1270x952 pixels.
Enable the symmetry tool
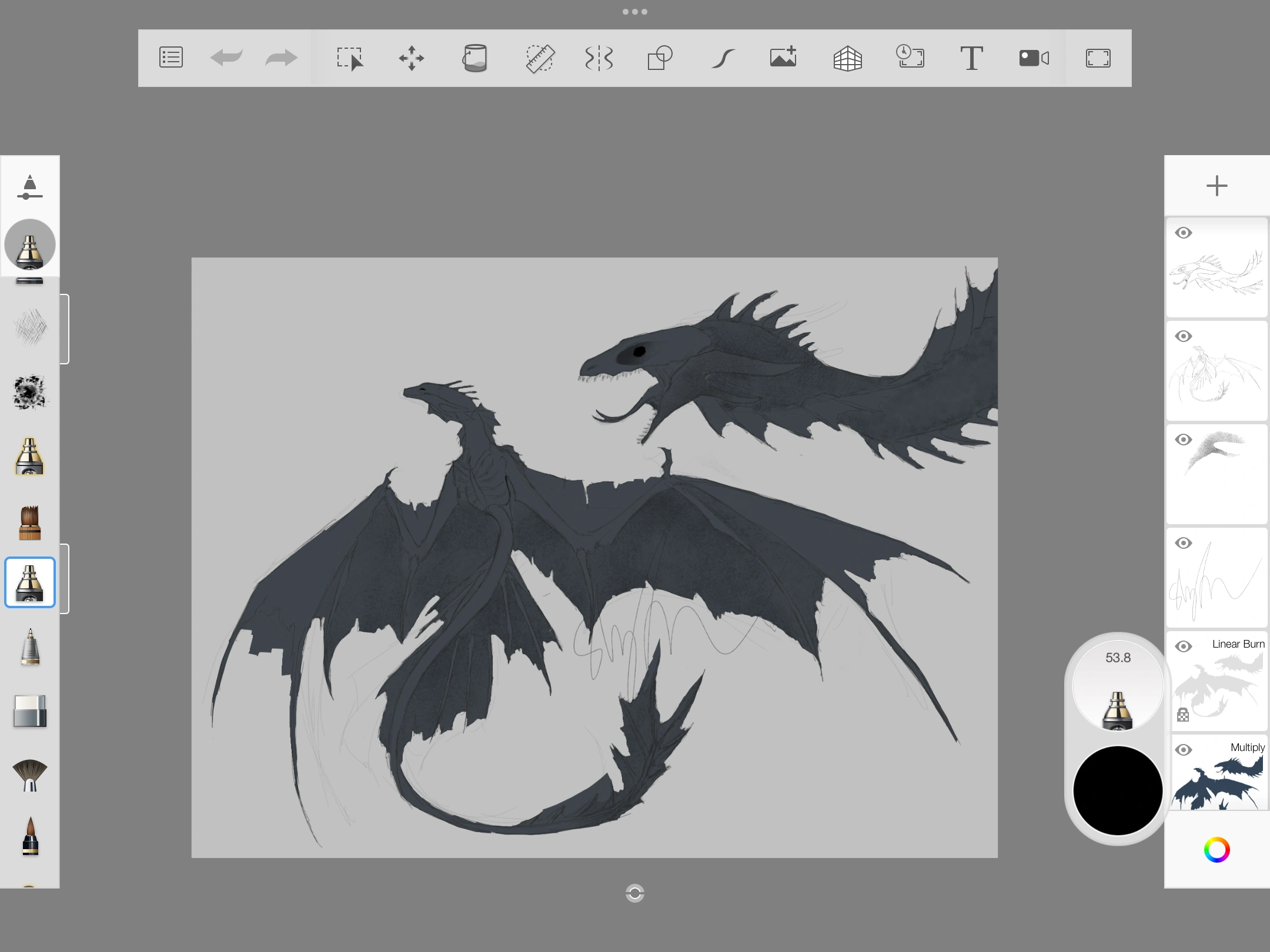599,58
